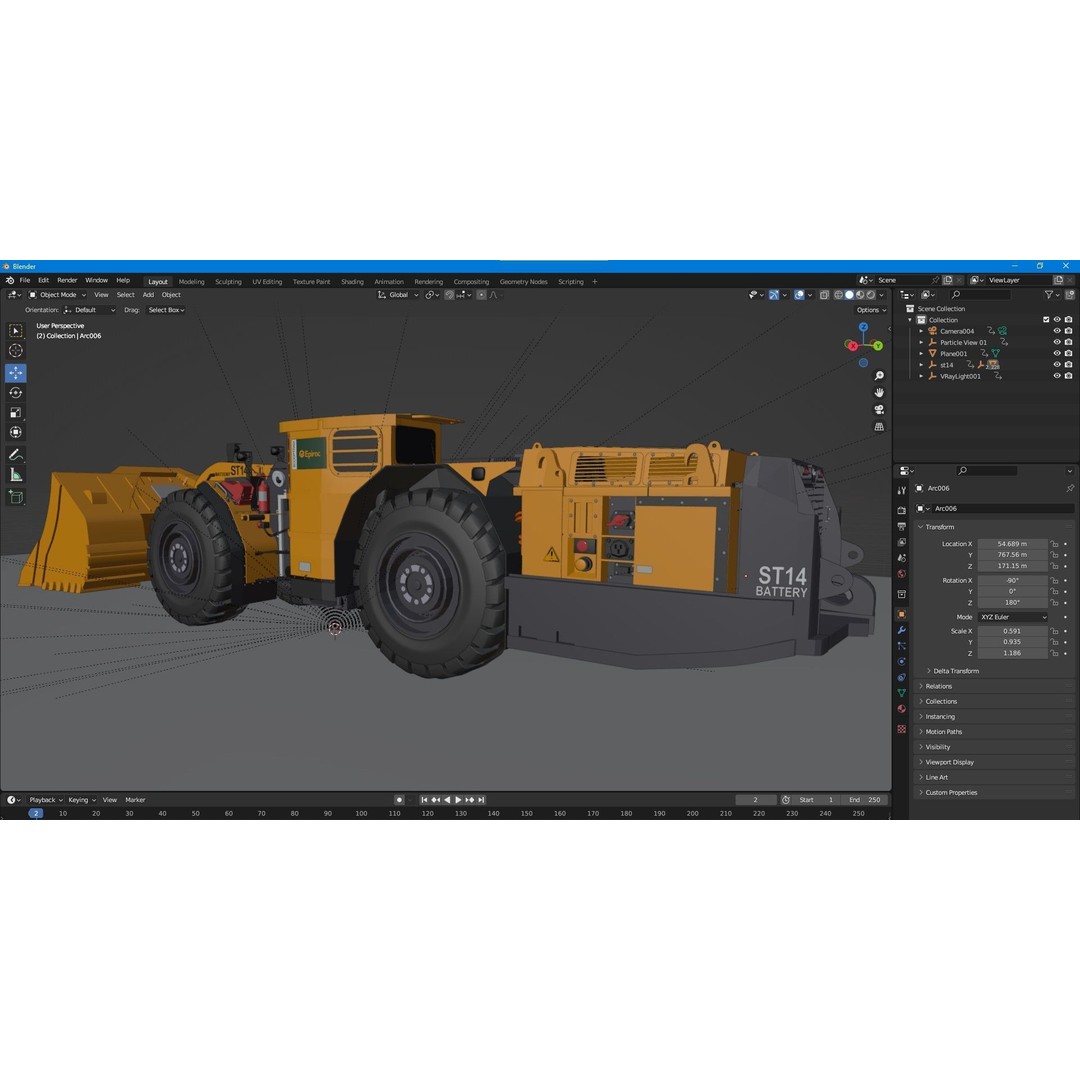Click the viewport zoom magnifier icon
The height and width of the screenshot is (1080, 1080).
point(879,376)
